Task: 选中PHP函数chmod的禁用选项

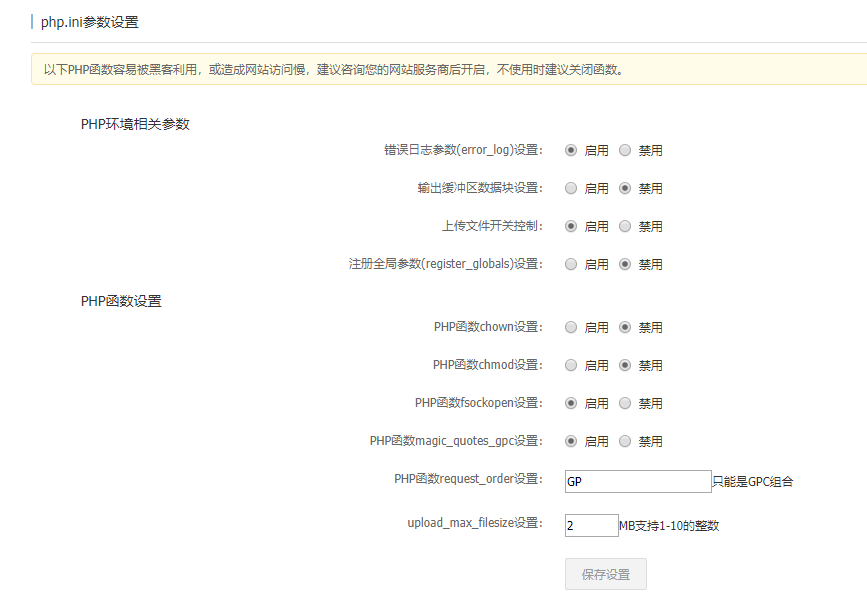Action: pos(625,365)
